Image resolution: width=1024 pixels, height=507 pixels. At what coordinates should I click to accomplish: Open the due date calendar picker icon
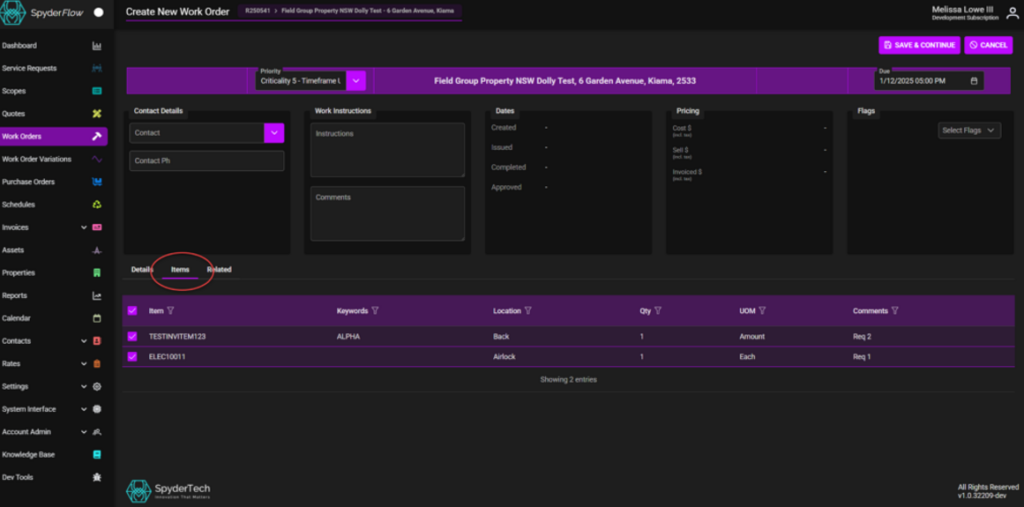(x=974, y=81)
